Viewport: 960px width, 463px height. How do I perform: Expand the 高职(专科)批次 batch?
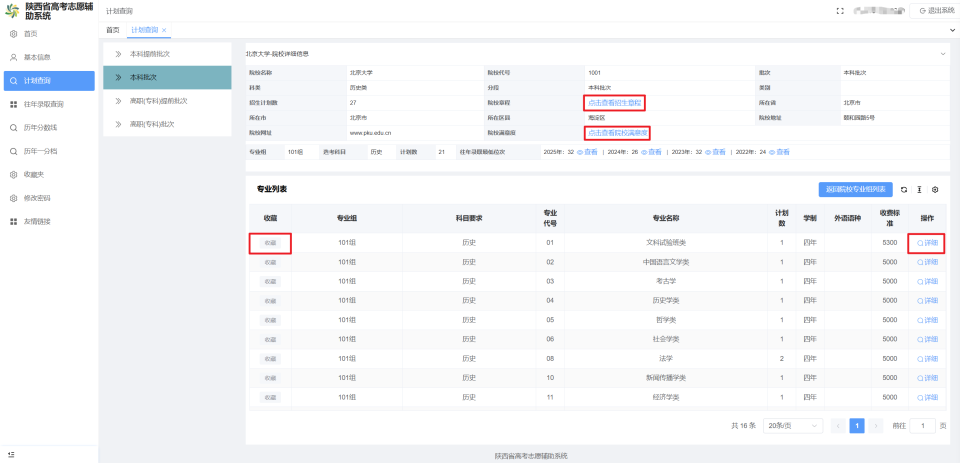pos(167,124)
